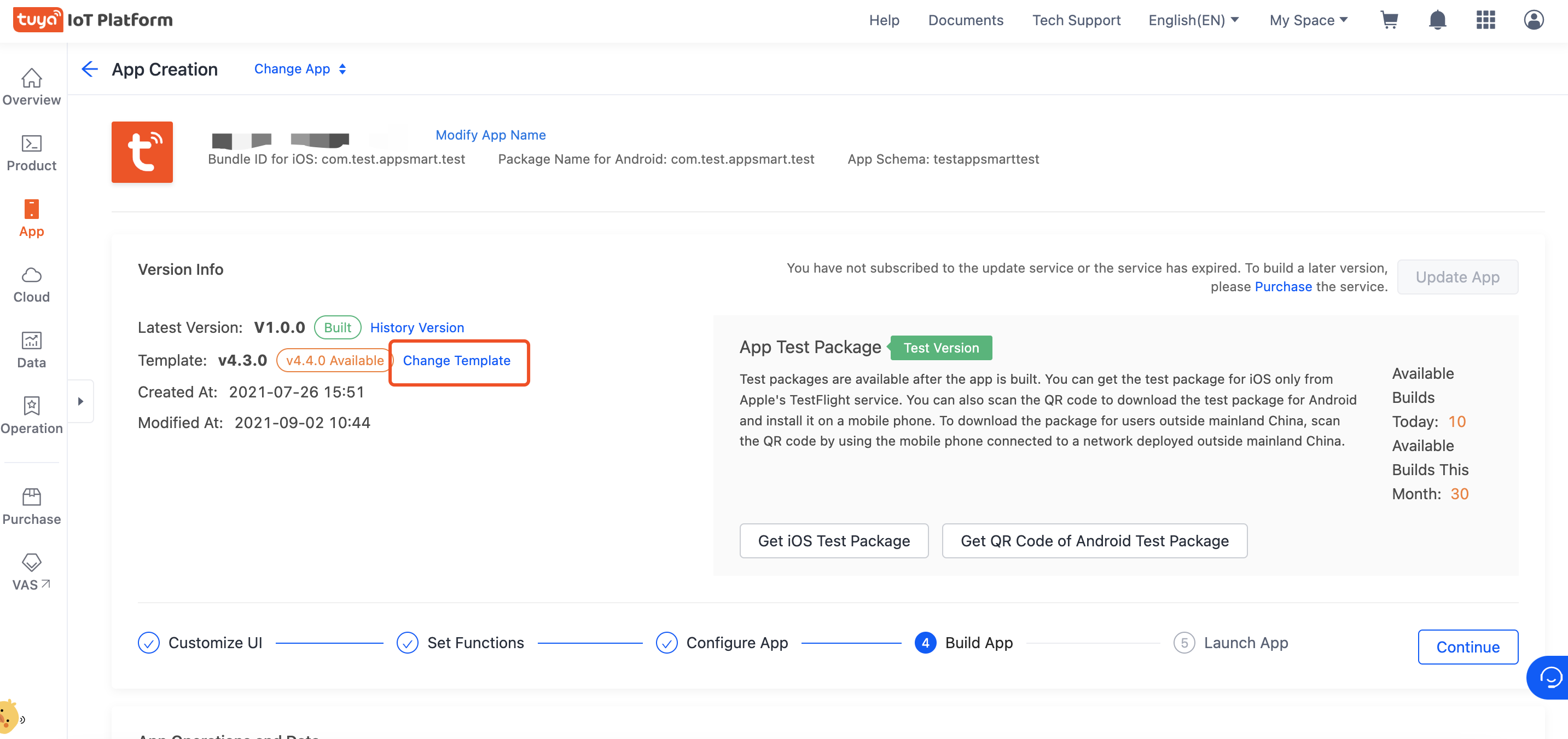Screen dimensions: 1568x739
Task: Select the Launch App step 5
Action: click(x=1231, y=642)
